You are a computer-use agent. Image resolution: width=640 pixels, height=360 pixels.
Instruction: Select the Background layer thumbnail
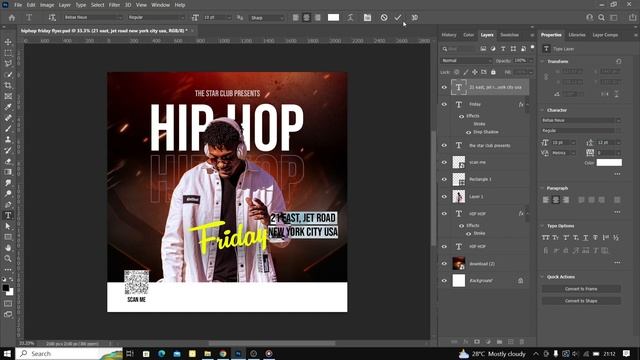coord(459,281)
